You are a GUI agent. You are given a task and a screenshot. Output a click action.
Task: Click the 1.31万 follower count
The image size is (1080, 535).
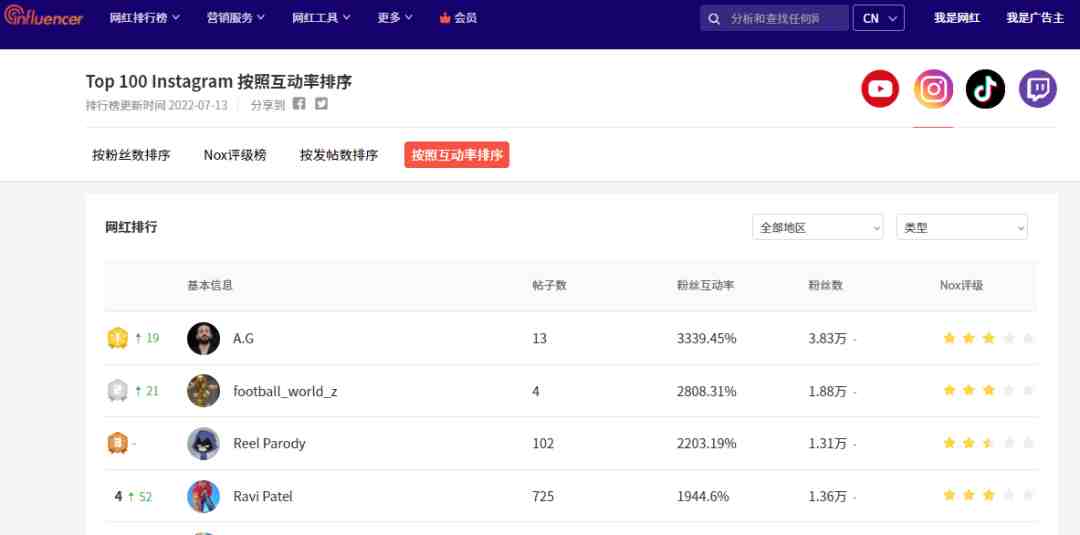point(827,443)
